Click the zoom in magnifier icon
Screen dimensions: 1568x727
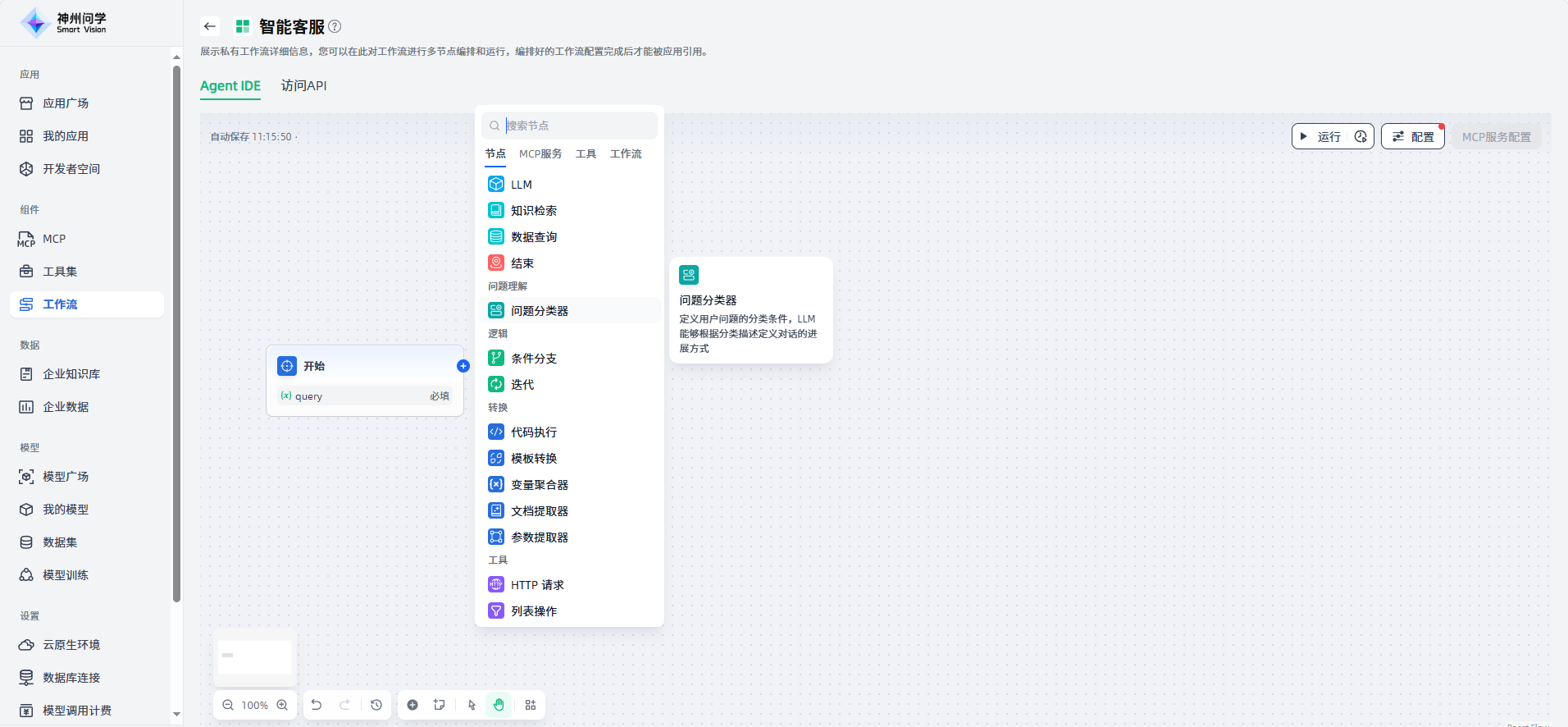pyautogui.click(x=282, y=705)
